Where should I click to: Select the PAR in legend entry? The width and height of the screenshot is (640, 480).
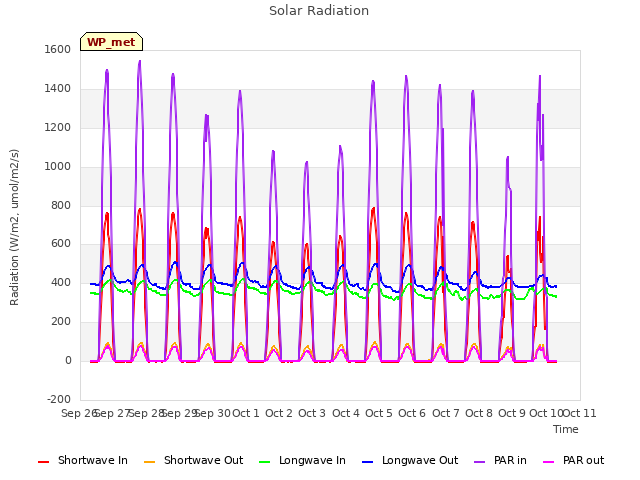pyautogui.click(x=500, y=460)
